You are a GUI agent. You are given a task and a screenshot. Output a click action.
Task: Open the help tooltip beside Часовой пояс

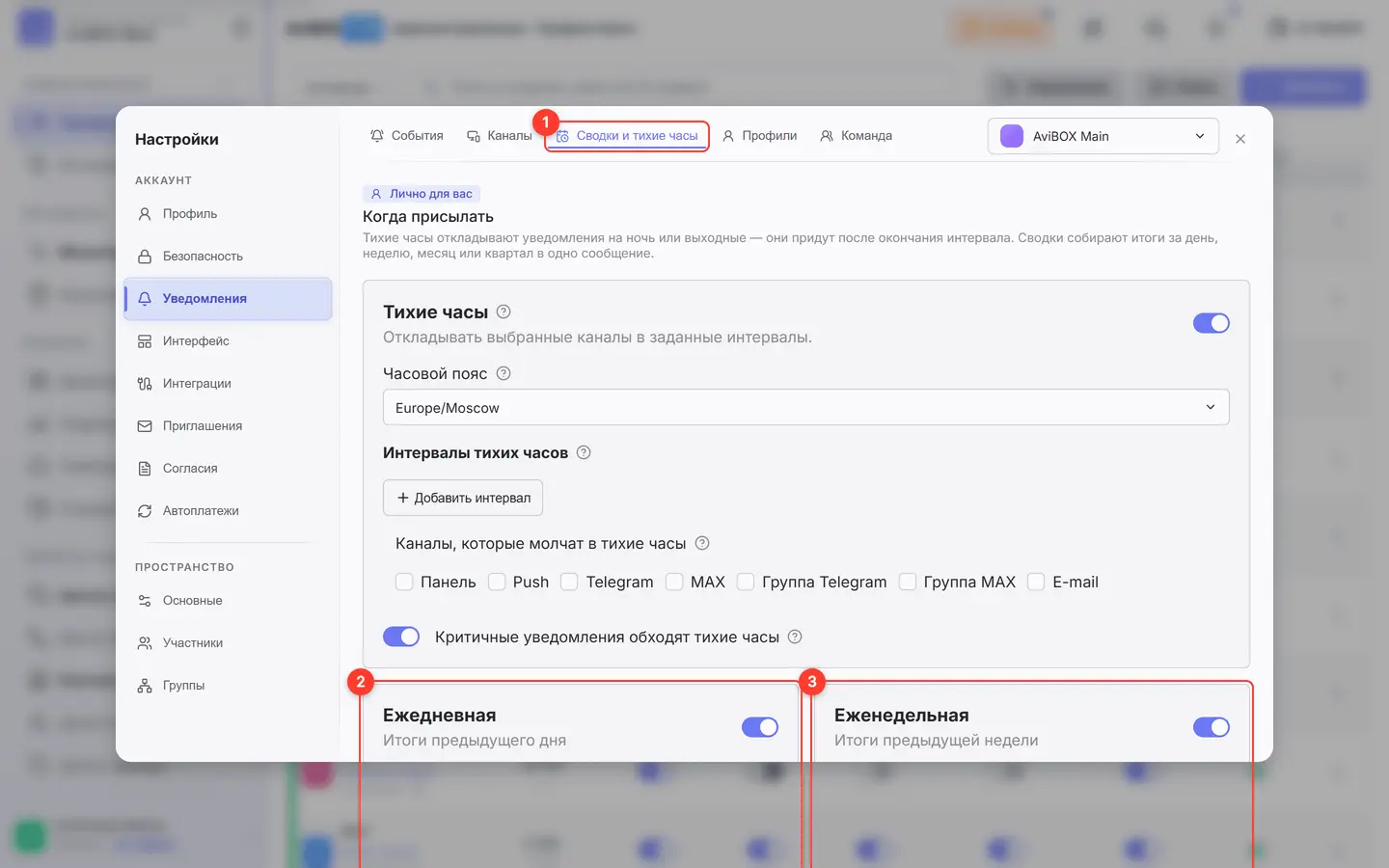pyautogui.click(x=504, y=373)
